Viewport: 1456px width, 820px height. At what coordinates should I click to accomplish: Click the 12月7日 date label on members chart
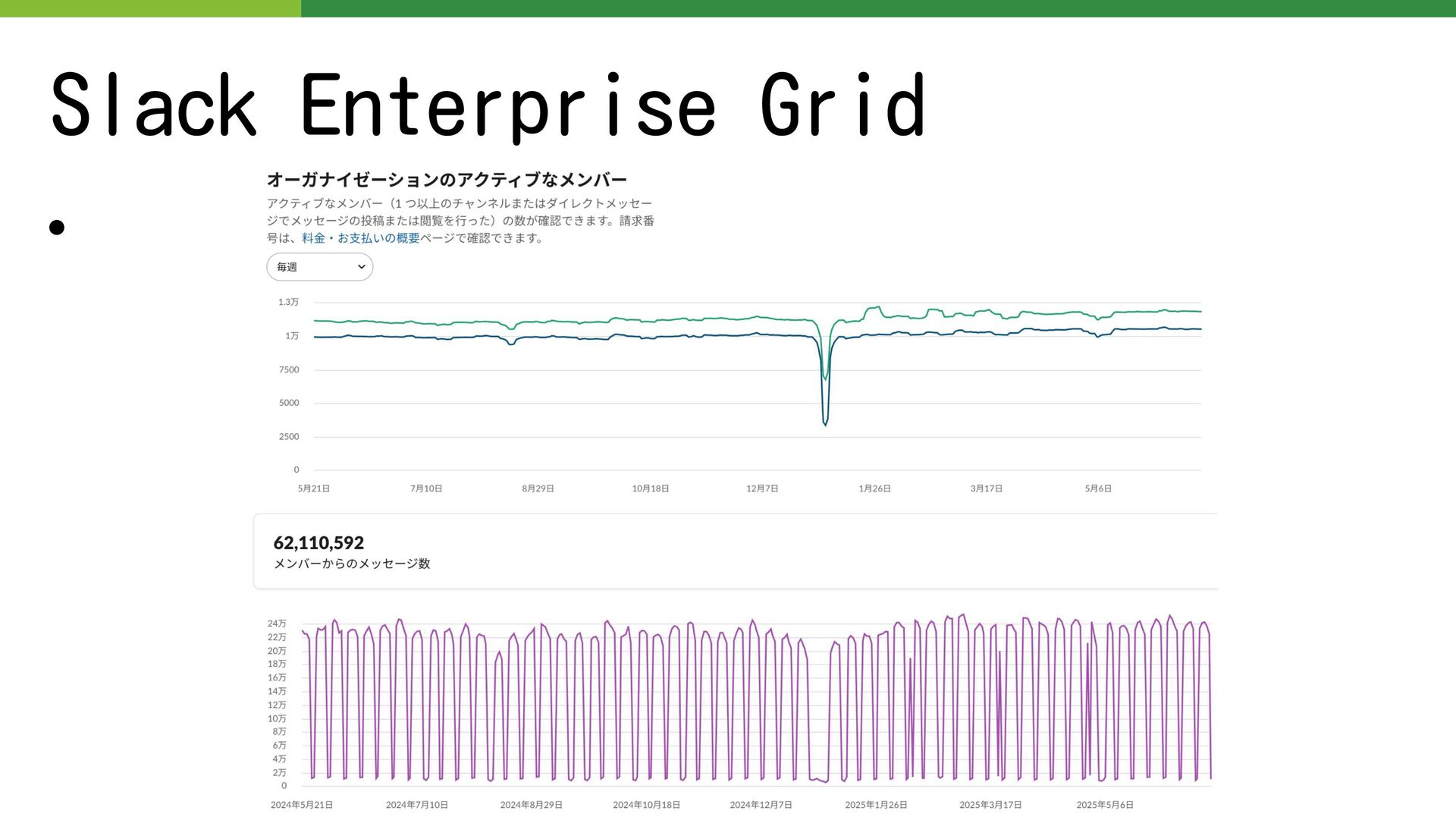click(762, 489)
